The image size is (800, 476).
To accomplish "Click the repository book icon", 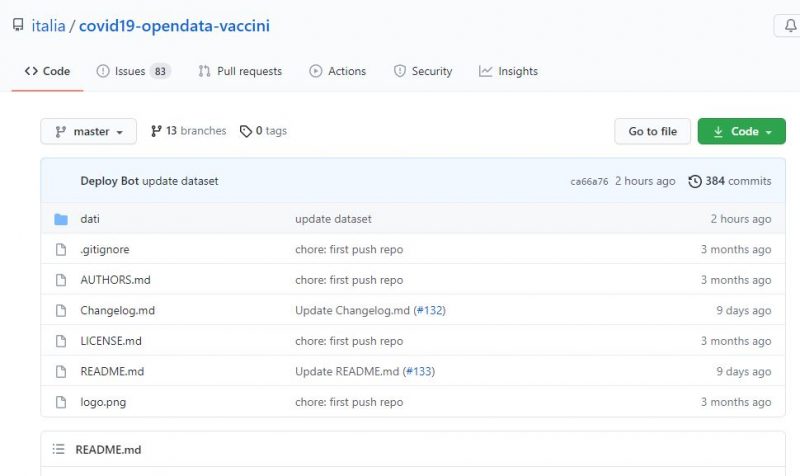I will pyautogui.click(x=18, y=25).
